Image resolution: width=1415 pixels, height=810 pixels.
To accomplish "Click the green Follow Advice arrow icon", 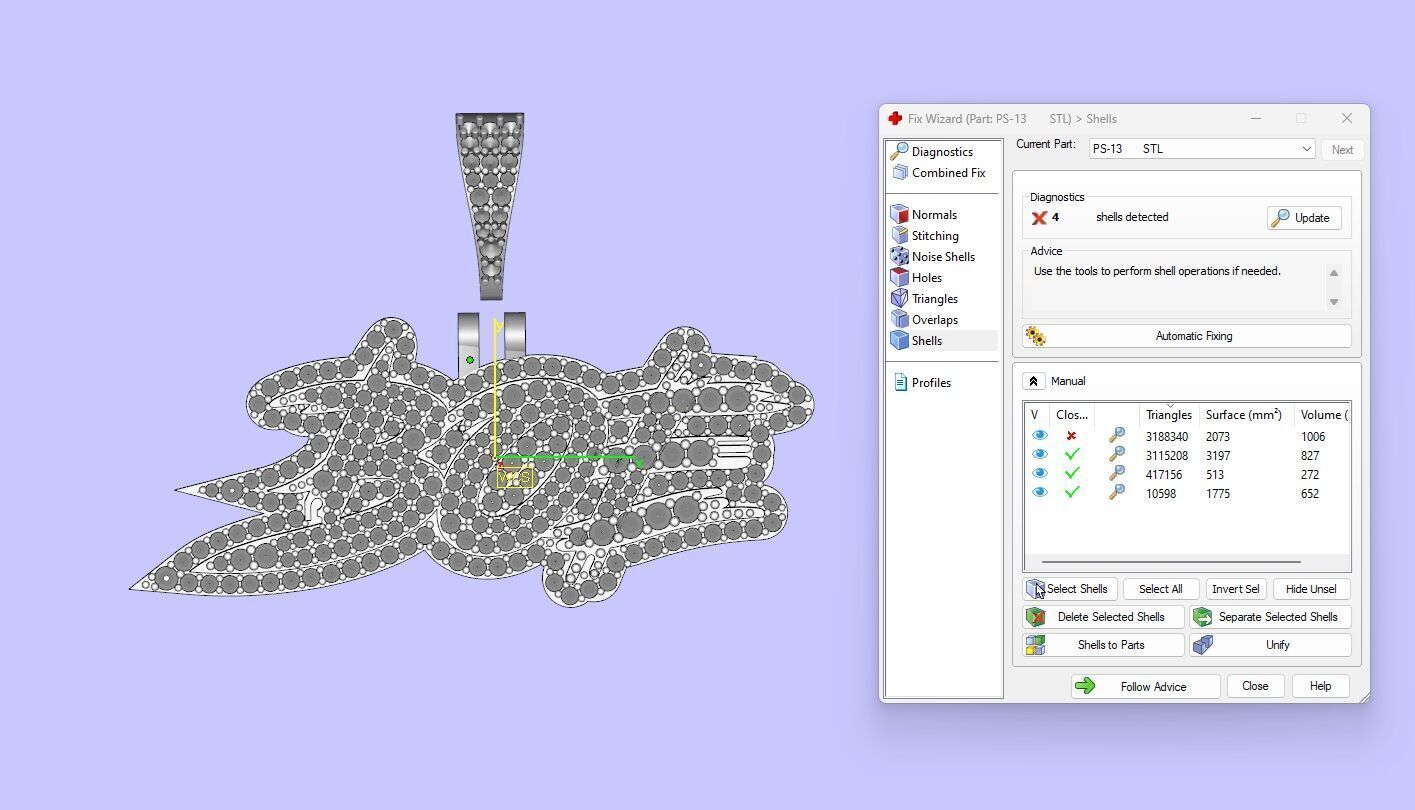I will coord(1084,686).
